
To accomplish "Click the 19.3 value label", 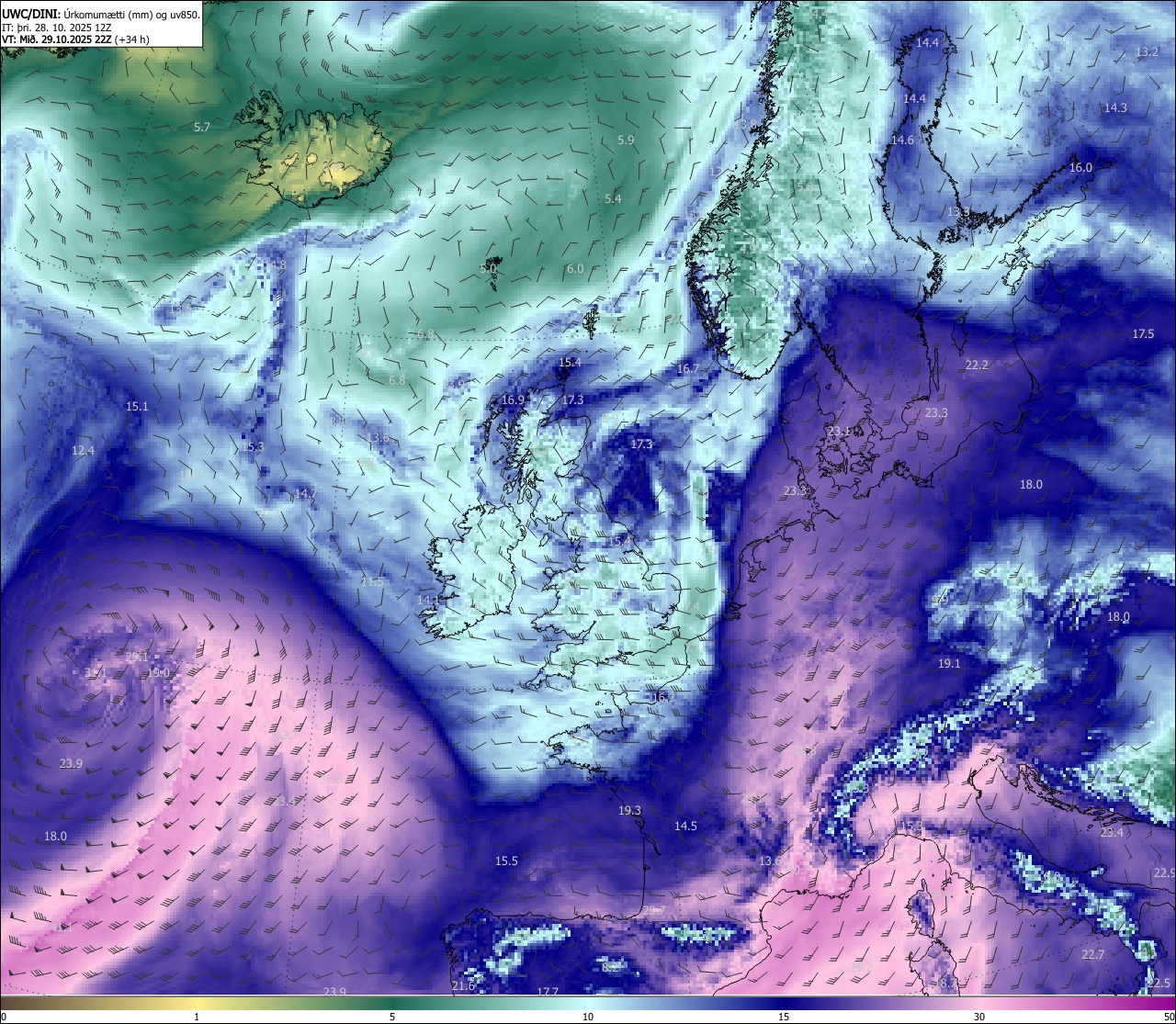I will (x=629, y=812).
